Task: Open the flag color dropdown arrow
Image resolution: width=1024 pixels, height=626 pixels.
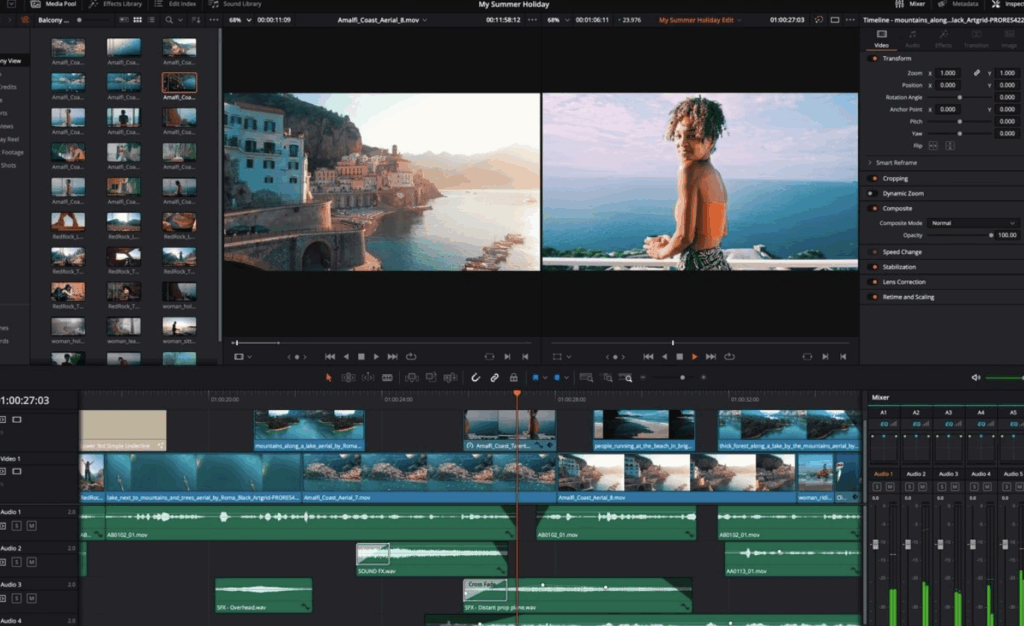Action: (545, 377)
